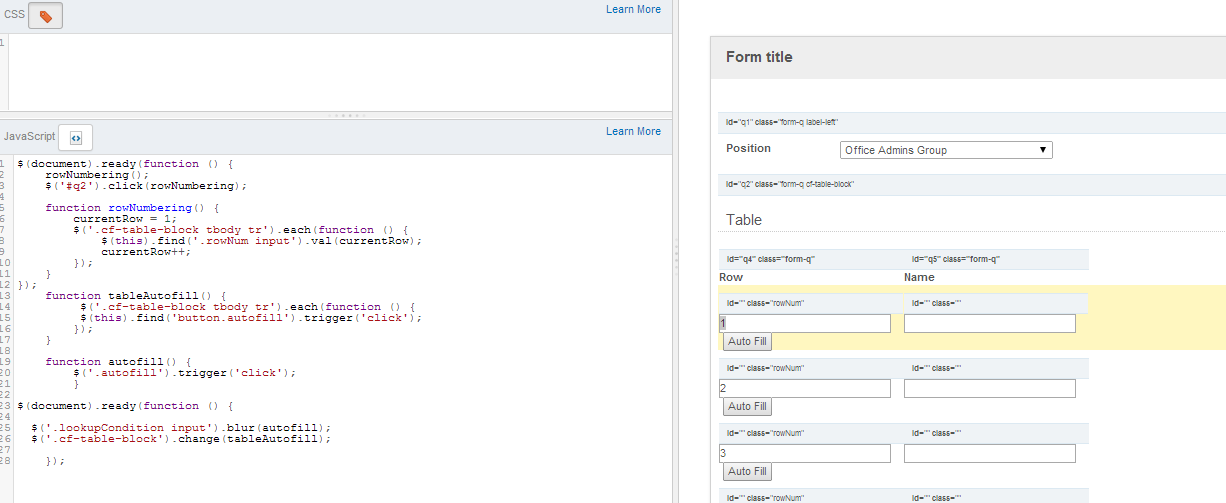
Task: Click the vertical divider between editor and preview
Action: click(x=676, y=250)
